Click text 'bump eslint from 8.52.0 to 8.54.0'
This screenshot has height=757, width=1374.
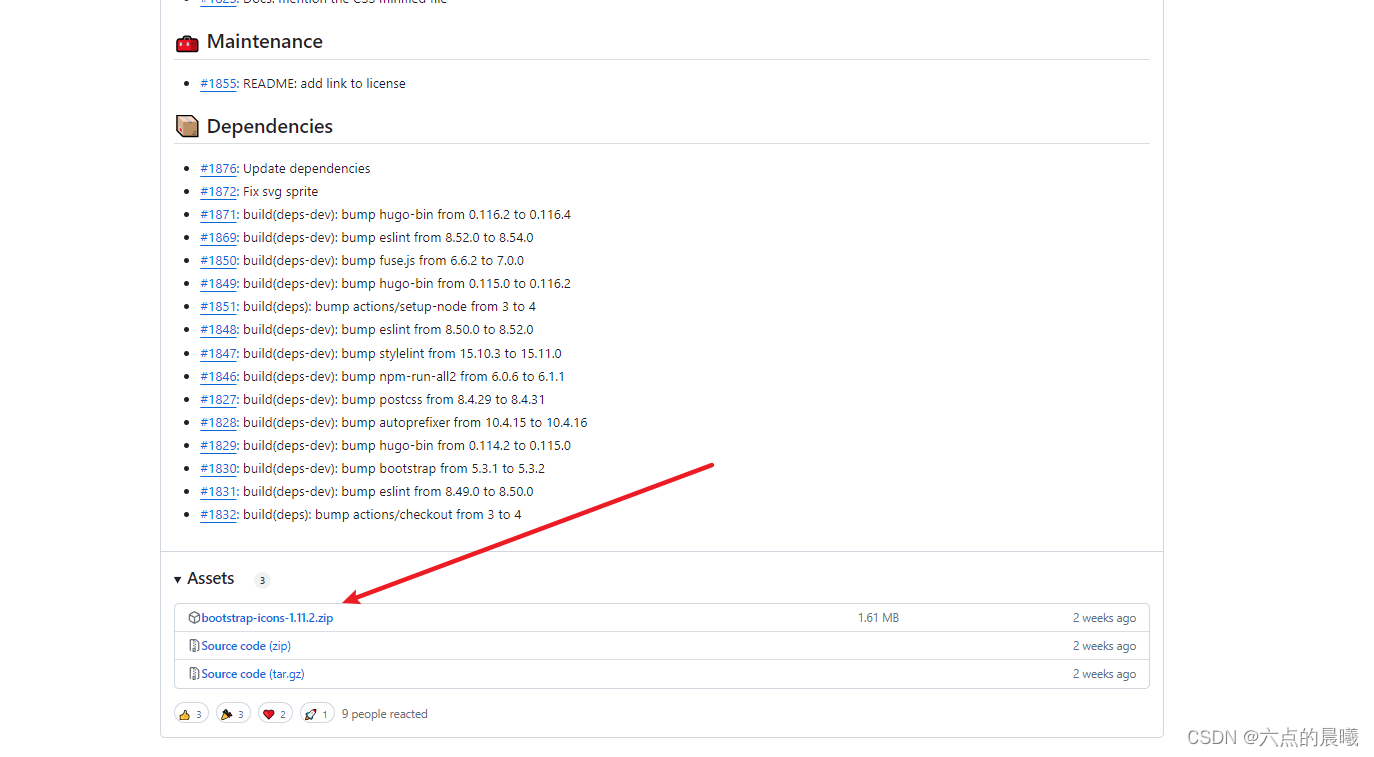(437, 238)
